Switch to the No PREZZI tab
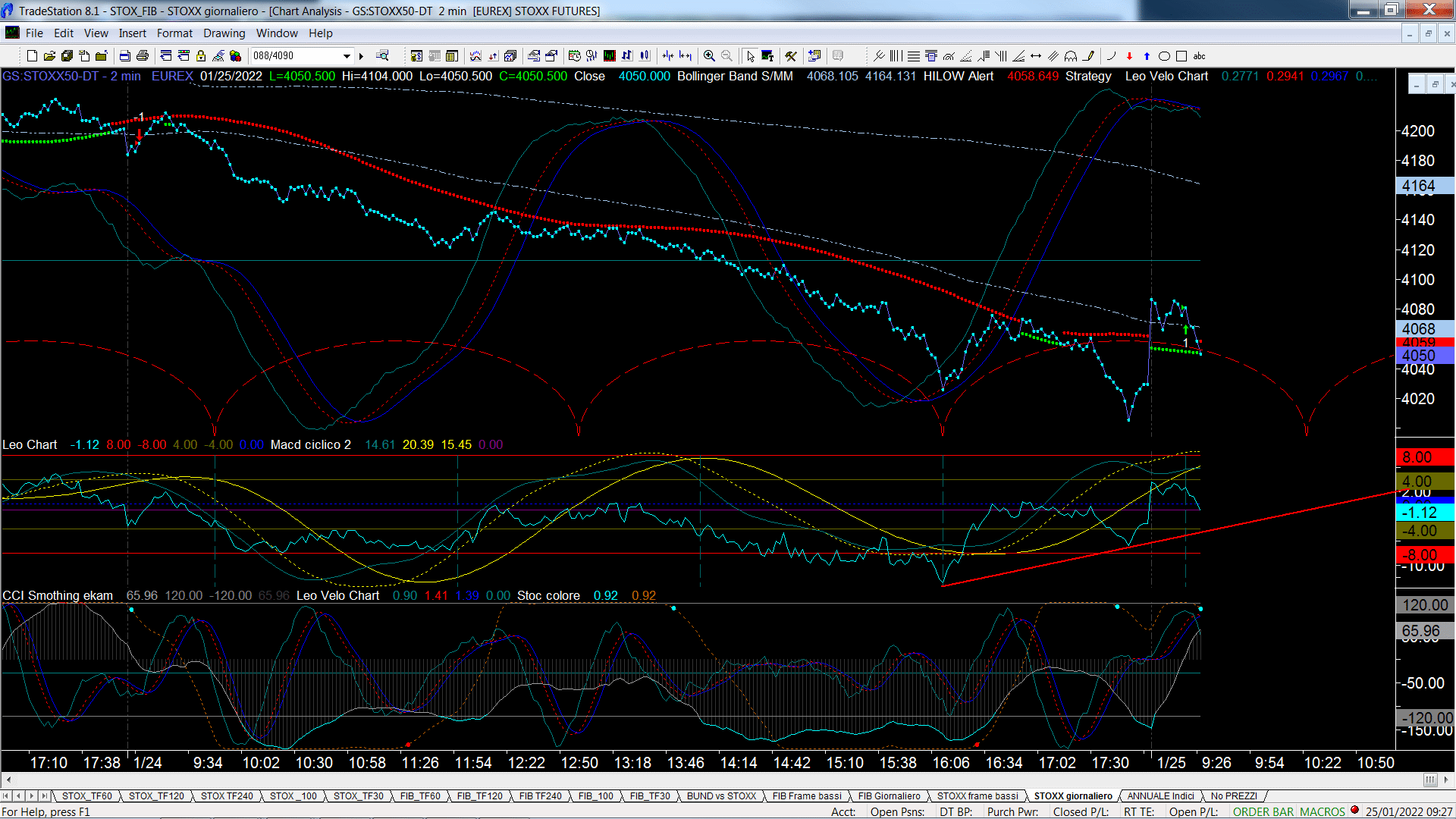Screen dimensions: 1456x819 (x=1234, y=796)
